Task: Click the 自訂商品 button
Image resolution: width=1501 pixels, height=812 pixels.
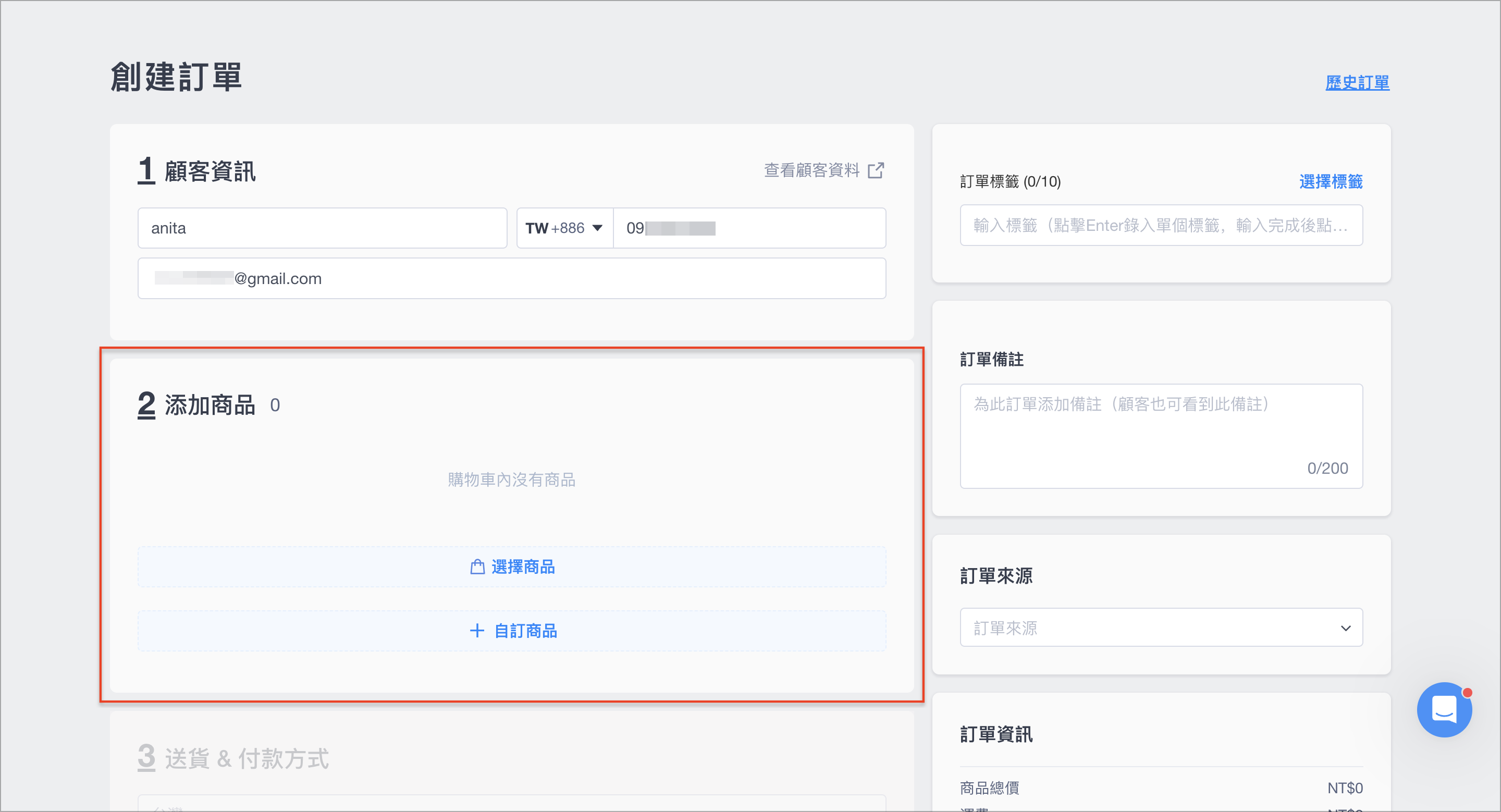Action: point(512,631)
